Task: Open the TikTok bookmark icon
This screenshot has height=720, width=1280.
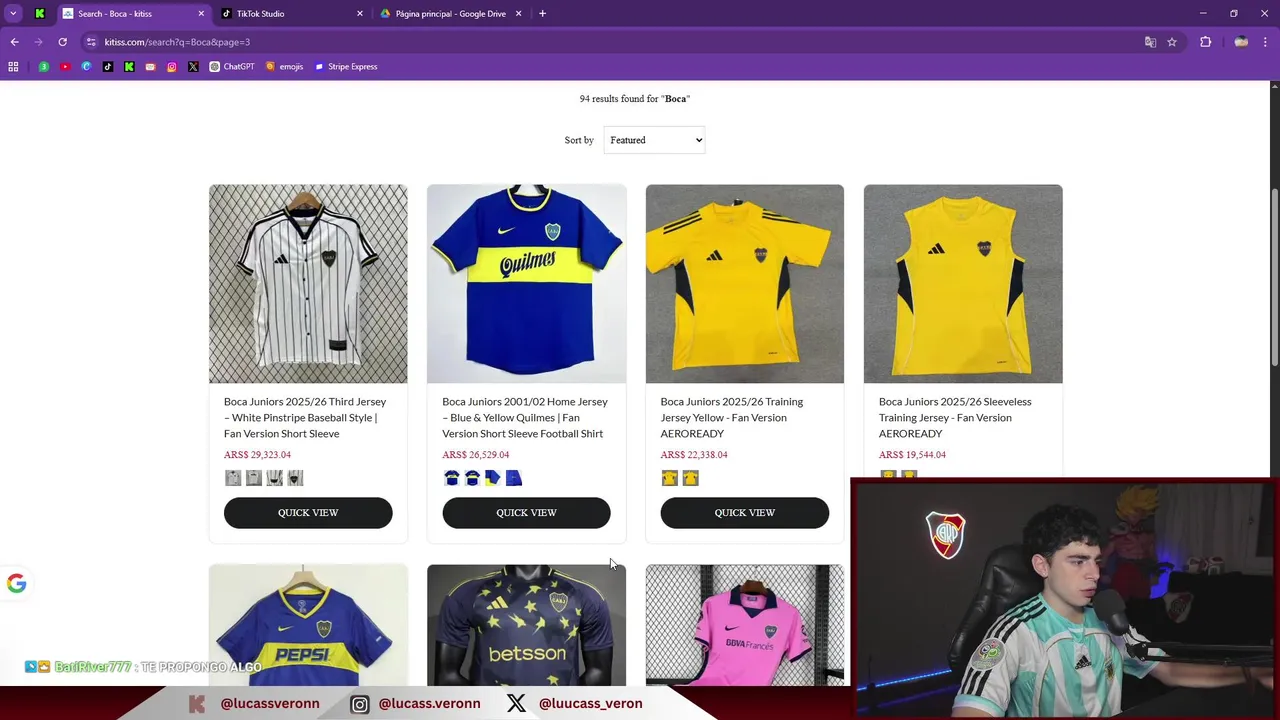Action: coord(108,67)
